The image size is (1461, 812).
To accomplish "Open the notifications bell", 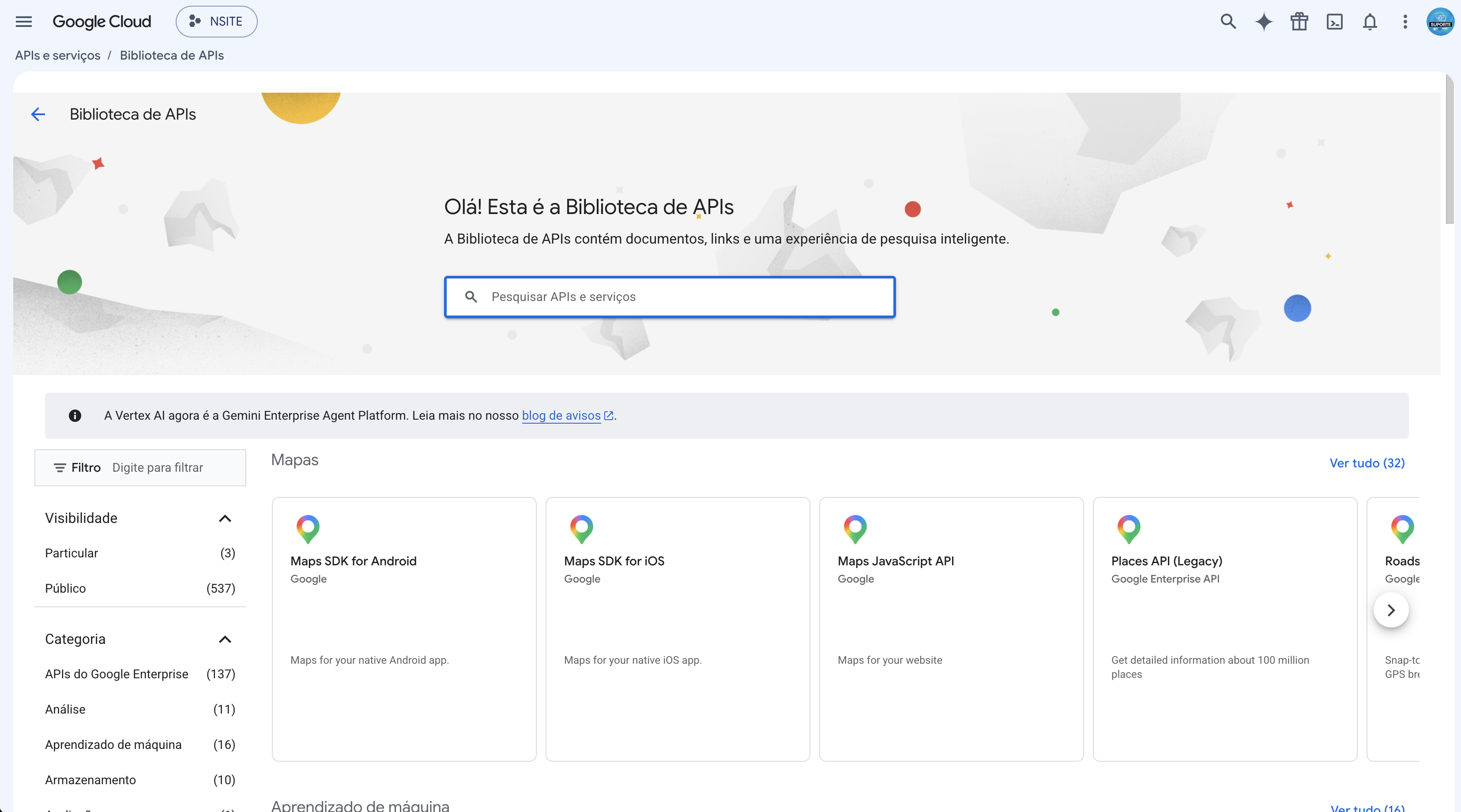I will point(1370,22).
